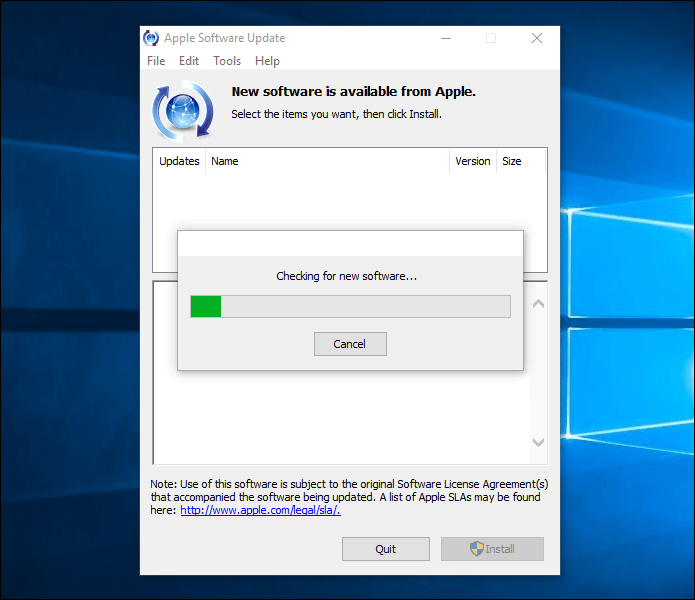Open the Help menu
Viewport: 695px width, 600px height.
(267, 61)
